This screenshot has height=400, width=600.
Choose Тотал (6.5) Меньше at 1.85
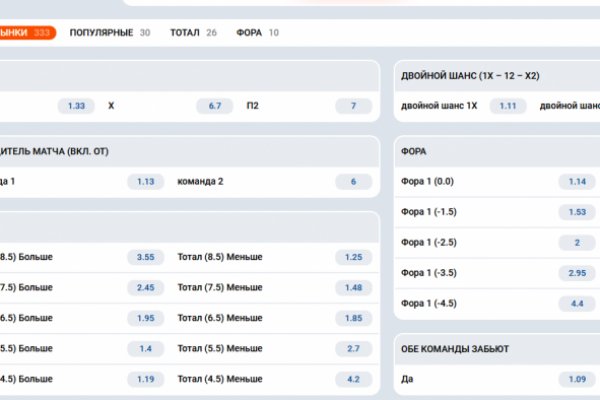point(353,318)
